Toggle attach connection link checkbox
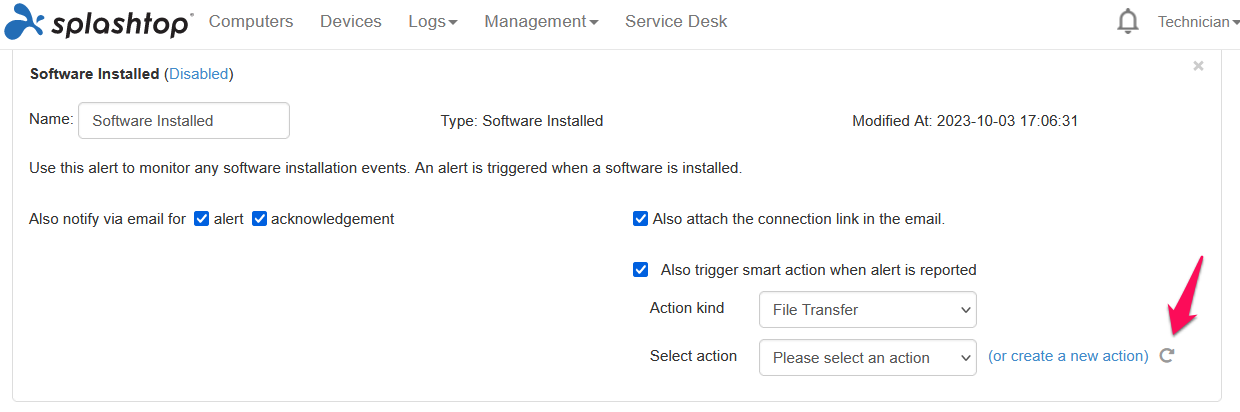The height and width of the screenshot is (412, 1240). tap(641, 219)
